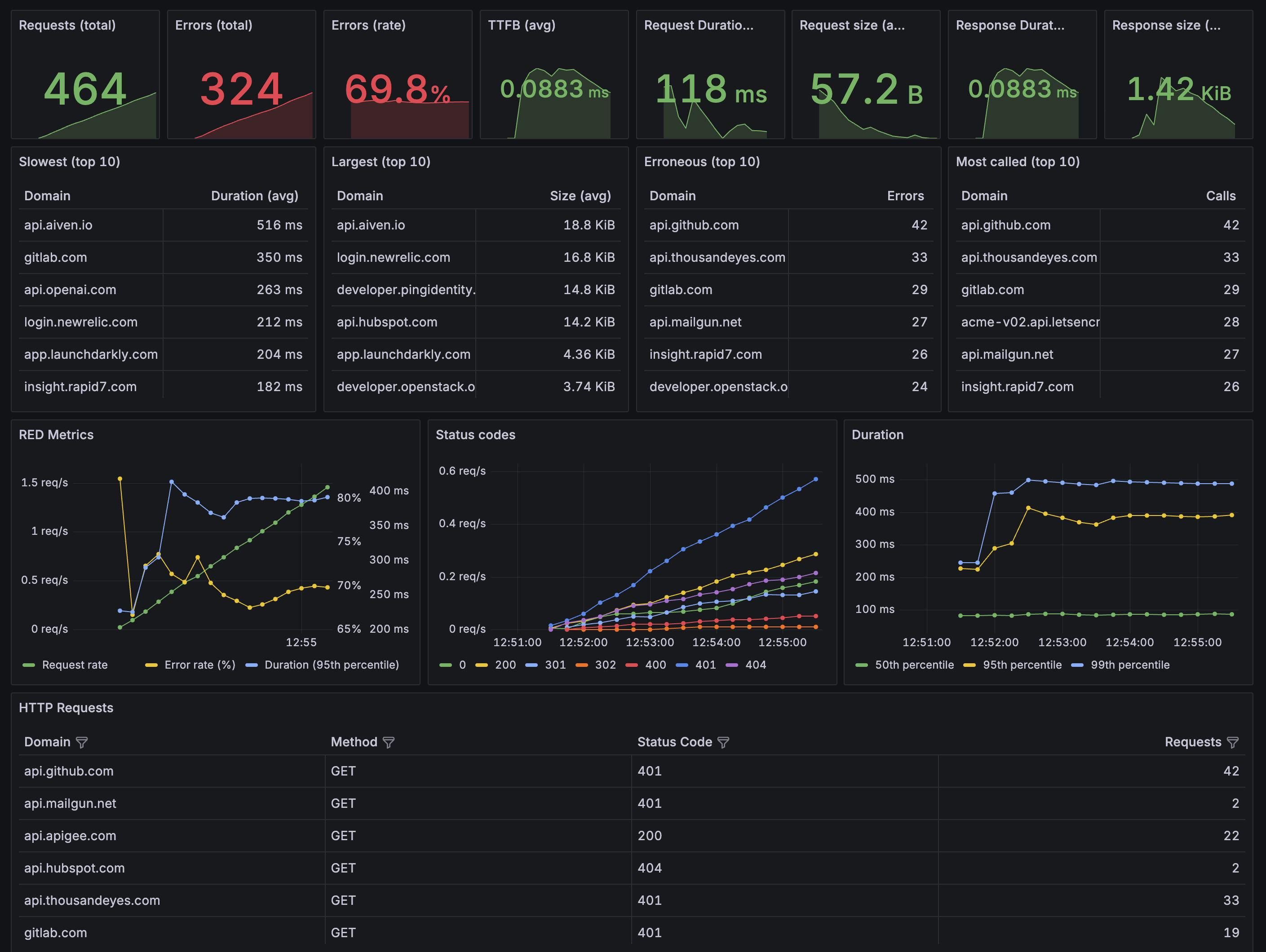Open the Method column filter
The height and width of the screenshot is (952, 1266).
[x=389, y=742]
